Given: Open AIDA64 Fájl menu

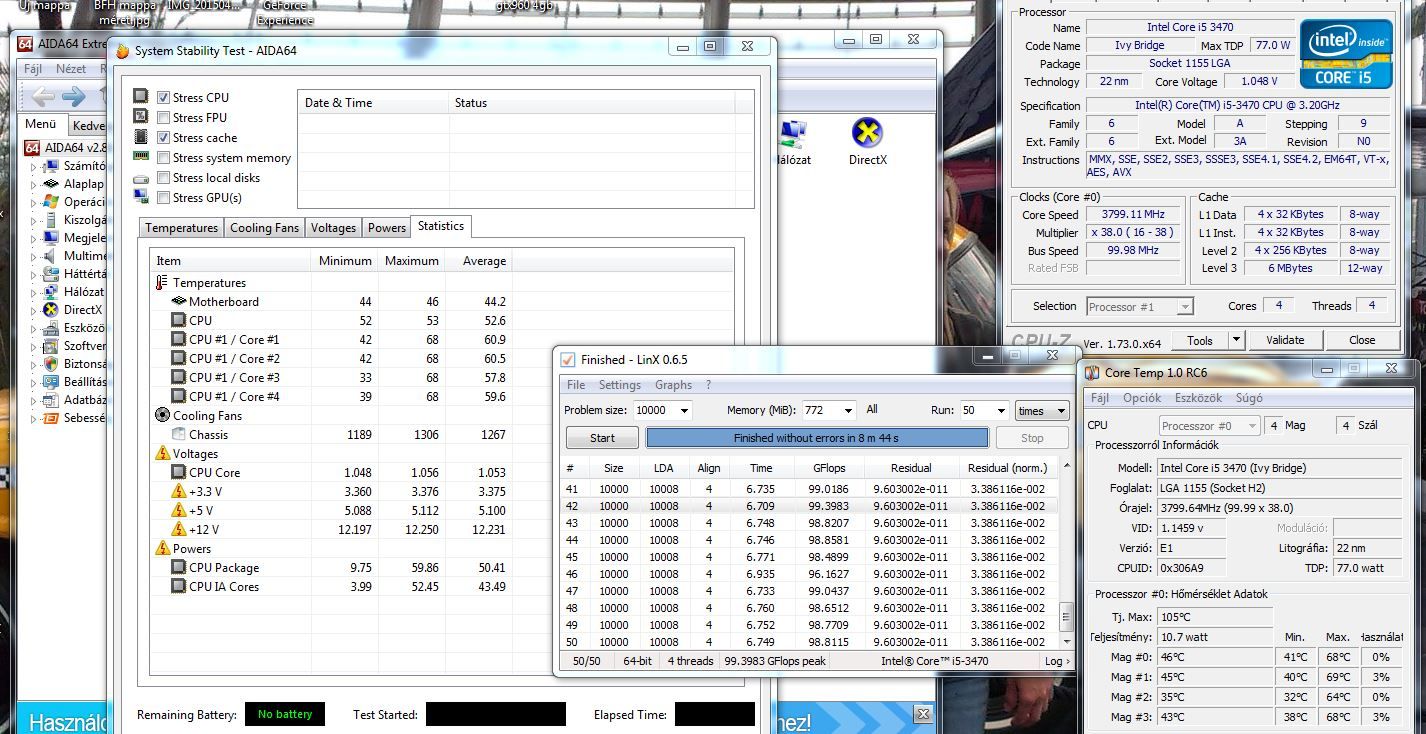Looking at the screenshot, I should tap(32, 70).
